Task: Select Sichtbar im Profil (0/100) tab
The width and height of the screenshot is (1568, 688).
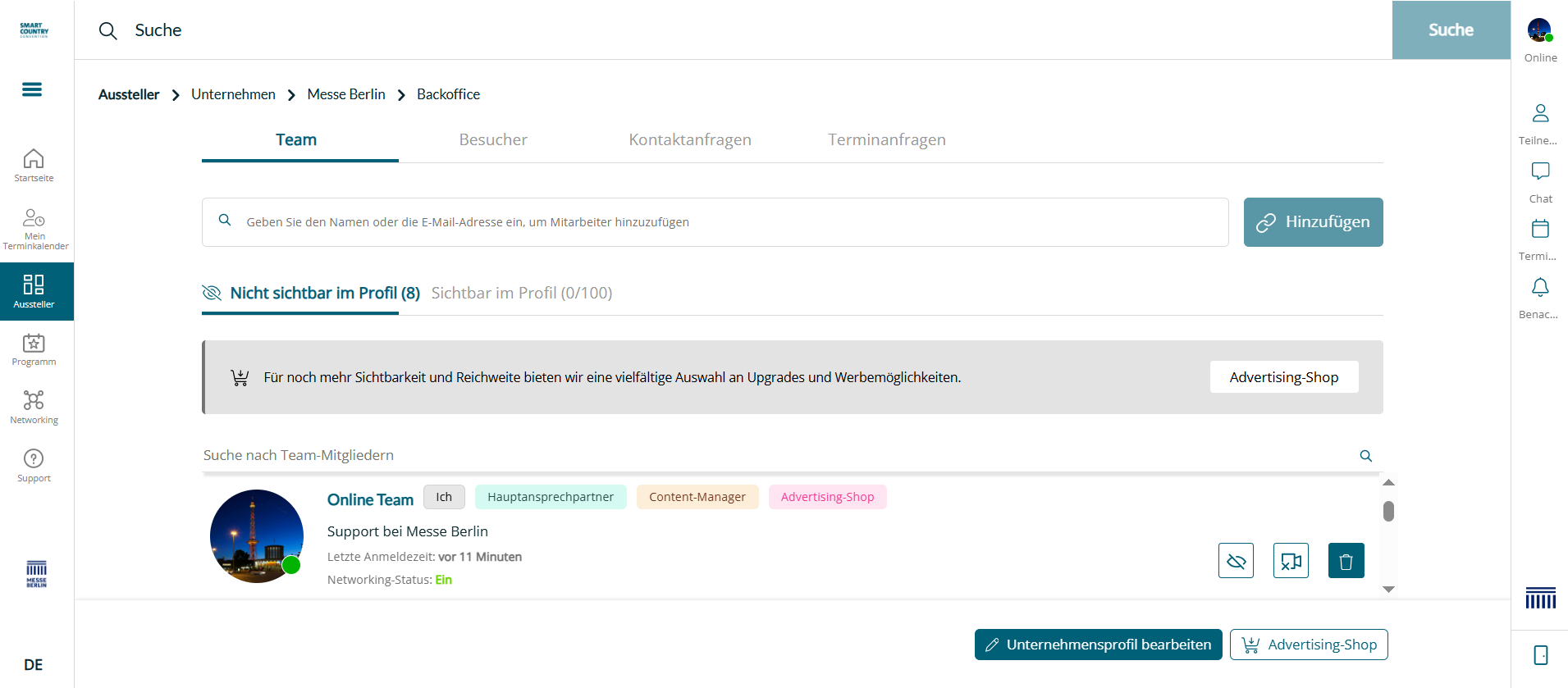Action: 522,294
